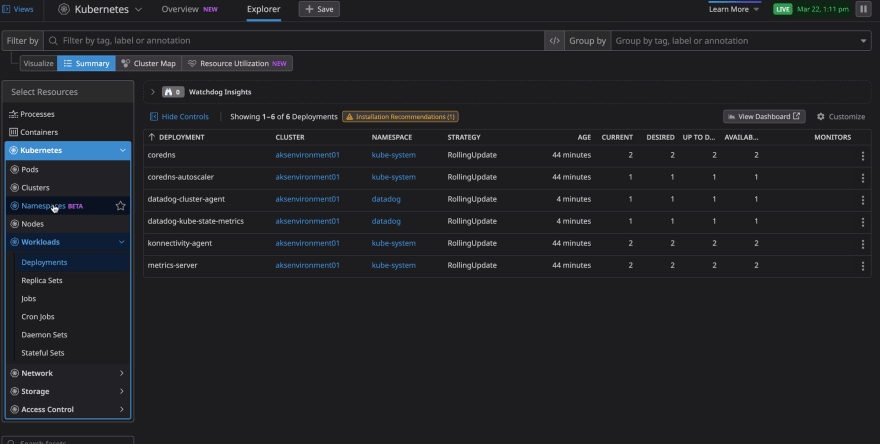The image size is (880, 444).
Task: Open Processes in Select Resources
Action: 37,115
